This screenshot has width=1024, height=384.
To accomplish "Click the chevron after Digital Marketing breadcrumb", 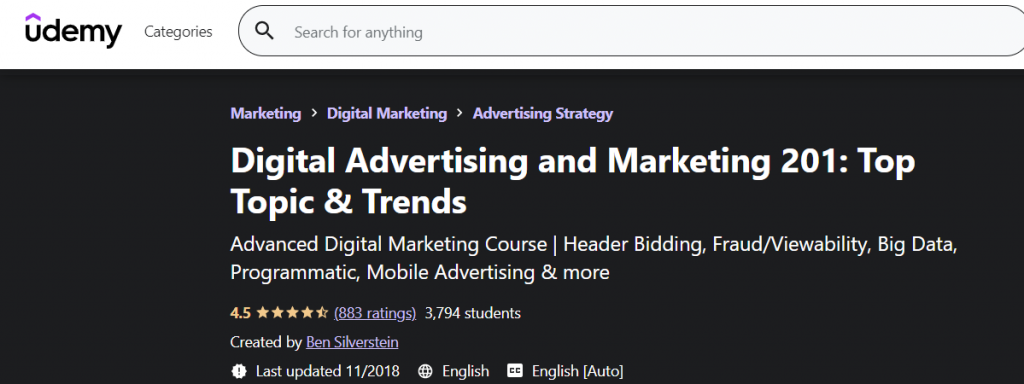I will click(460, 113).
